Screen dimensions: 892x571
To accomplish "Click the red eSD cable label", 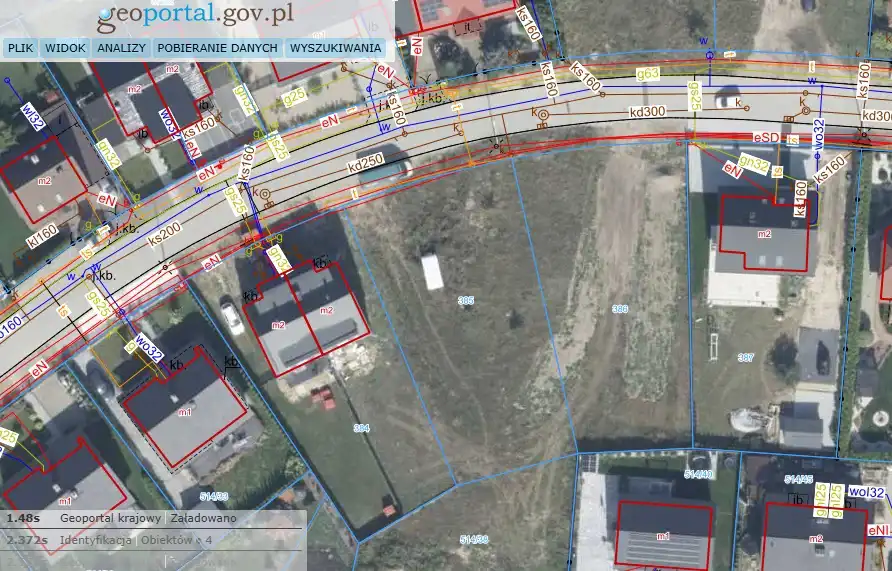I will (x=767, y=136).
